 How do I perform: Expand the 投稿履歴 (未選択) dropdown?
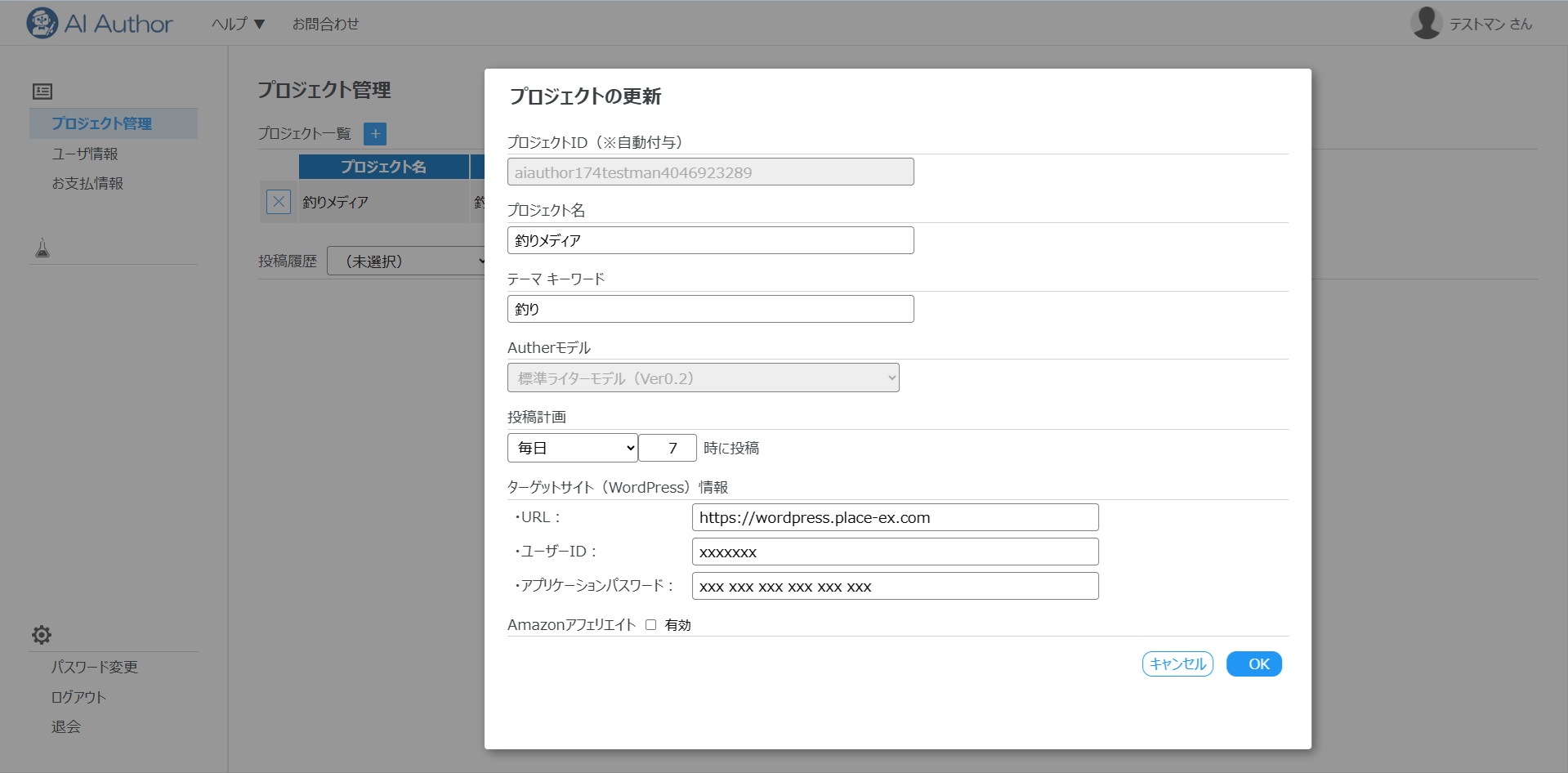click(x=407, y=261)
